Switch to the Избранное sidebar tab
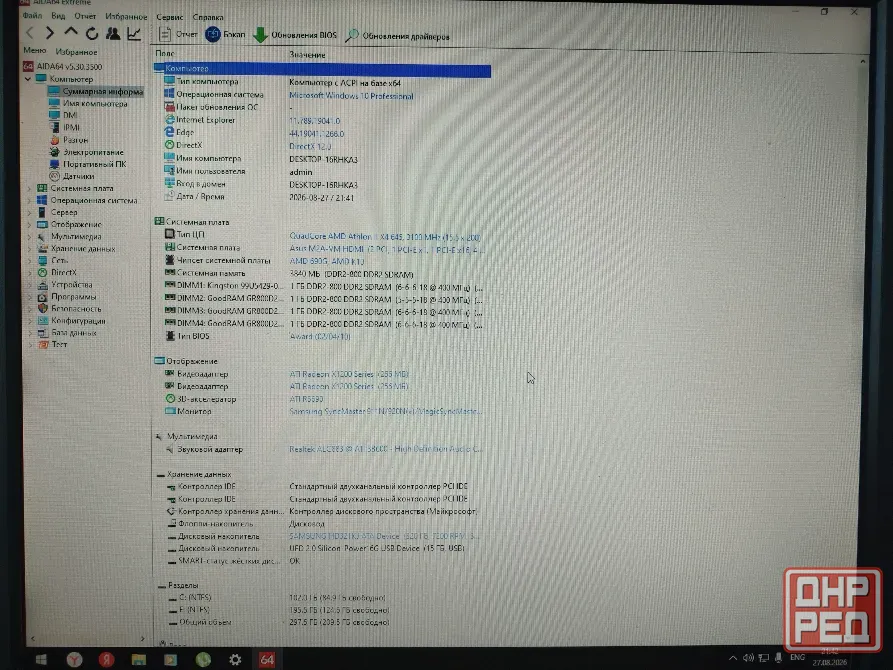Image resolution: width=893 pixels, height=670 pixels. 76,52
